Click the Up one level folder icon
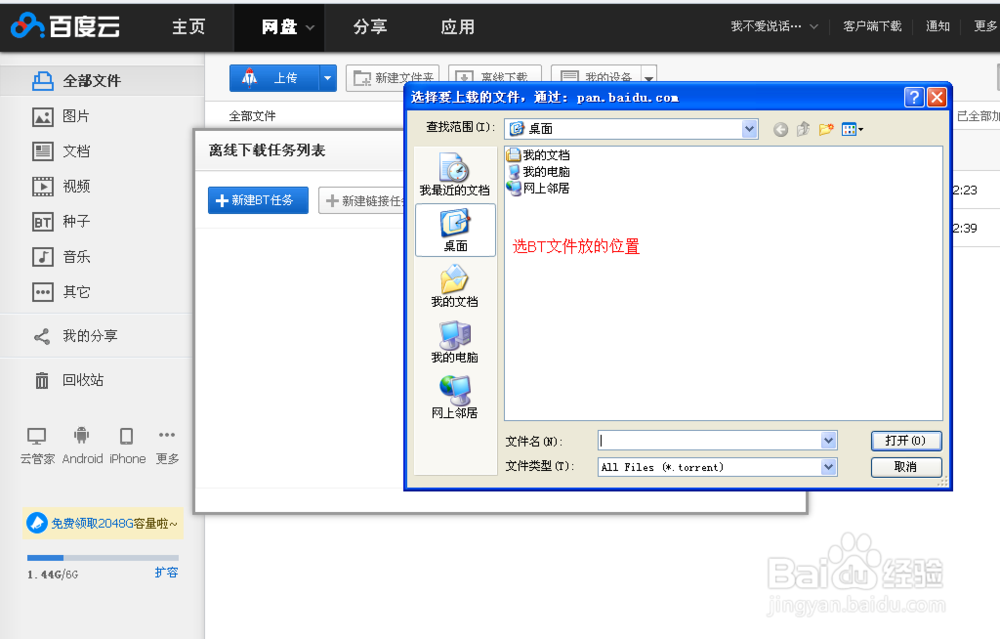 point(803,129)
